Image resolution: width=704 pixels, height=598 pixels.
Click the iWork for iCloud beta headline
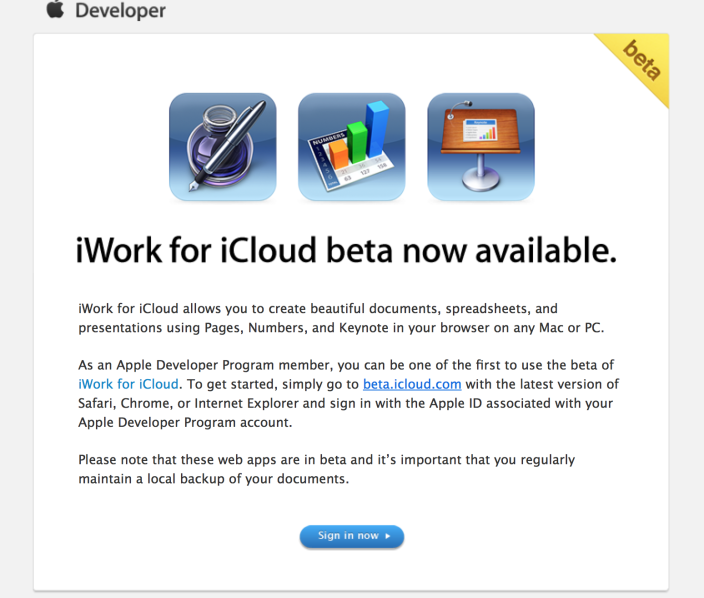[346, 250]
